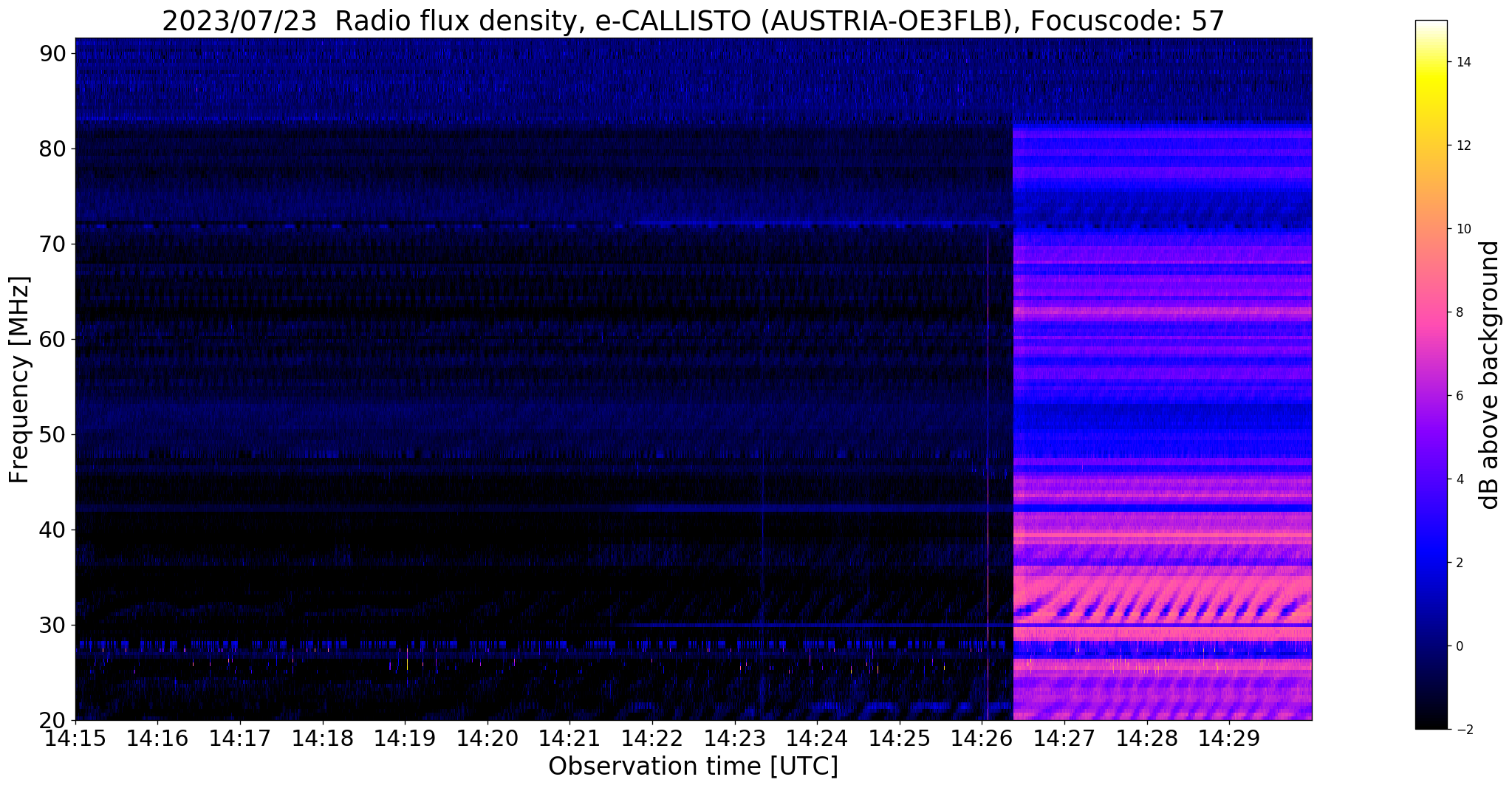Image resolution: width=1512 pixels, height=788 pixels.
Task: Click the 14:16 time tick label
Action: click(x=157, y=738)
